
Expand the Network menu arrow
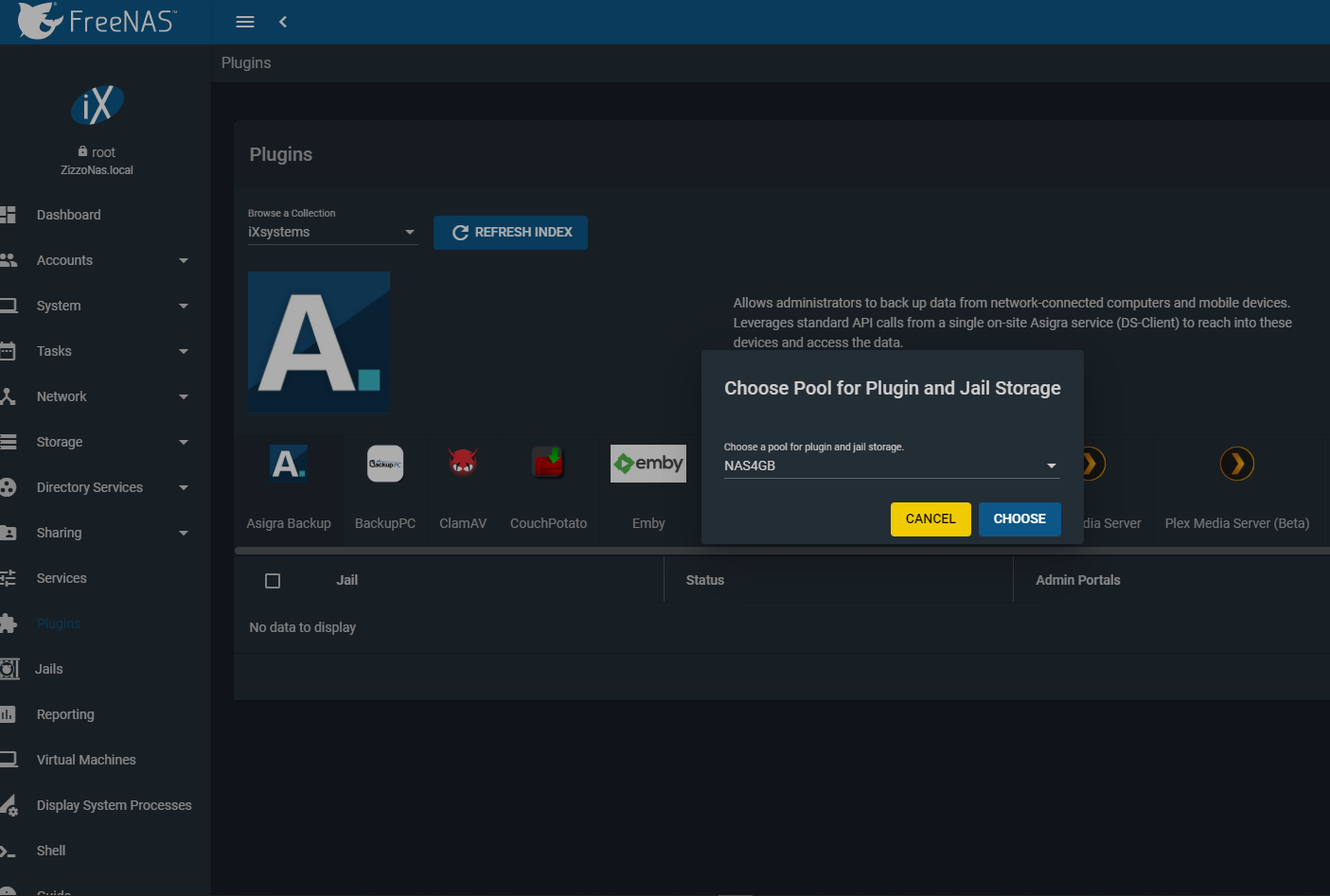point(184,396)
